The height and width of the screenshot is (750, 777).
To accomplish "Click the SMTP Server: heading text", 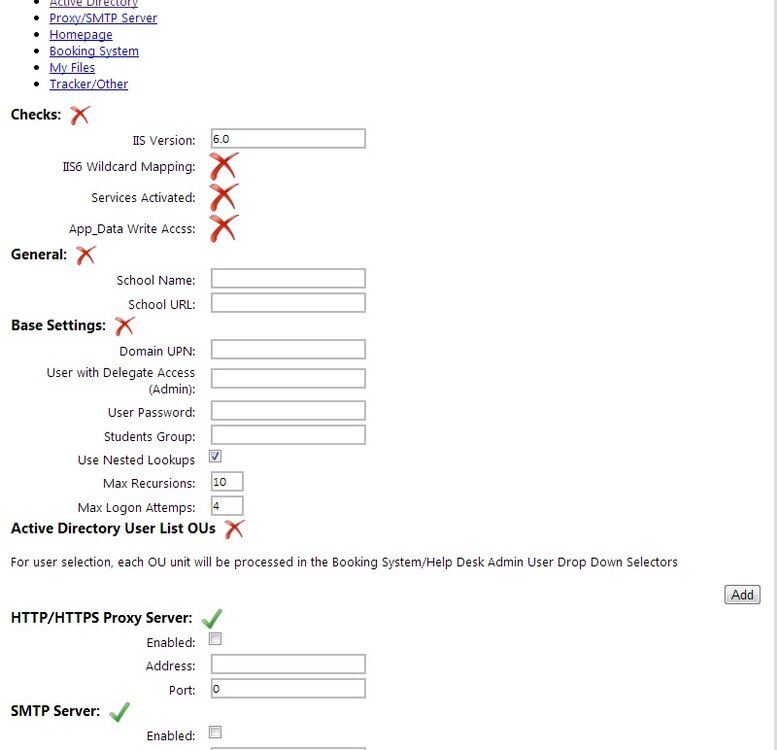I will pyautogui.click(x=55, y=711).
